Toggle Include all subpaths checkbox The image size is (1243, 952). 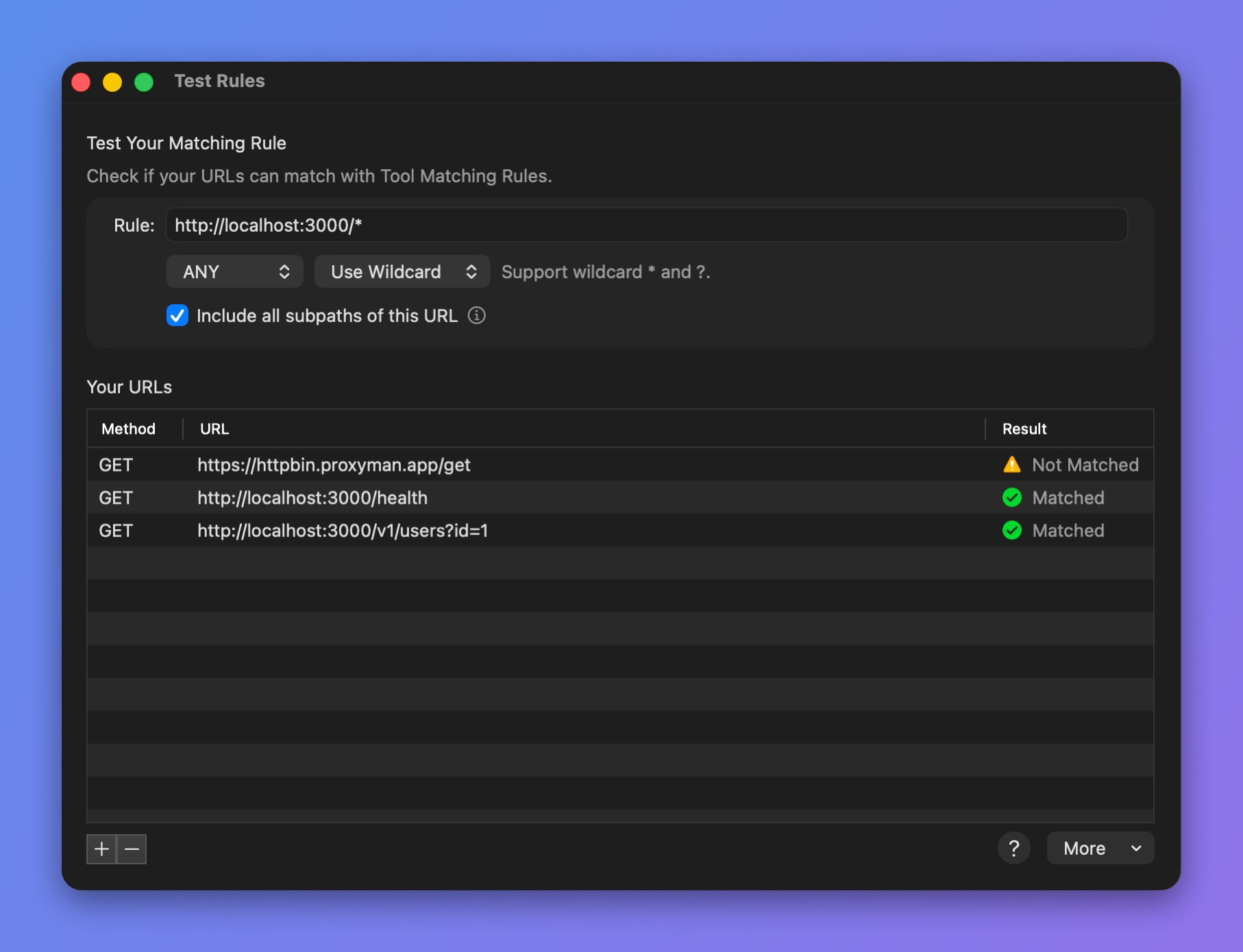click(x=177, y=315)
